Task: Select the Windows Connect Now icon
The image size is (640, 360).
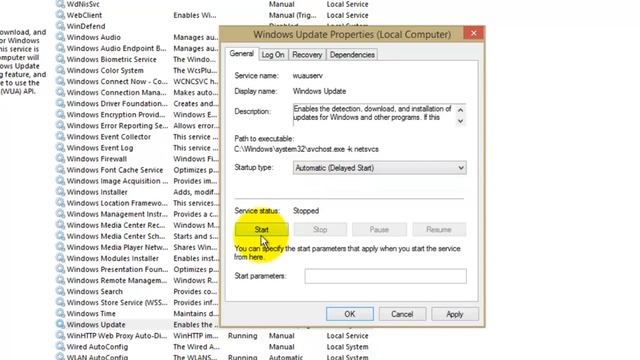Action: (x=60, y=81)
